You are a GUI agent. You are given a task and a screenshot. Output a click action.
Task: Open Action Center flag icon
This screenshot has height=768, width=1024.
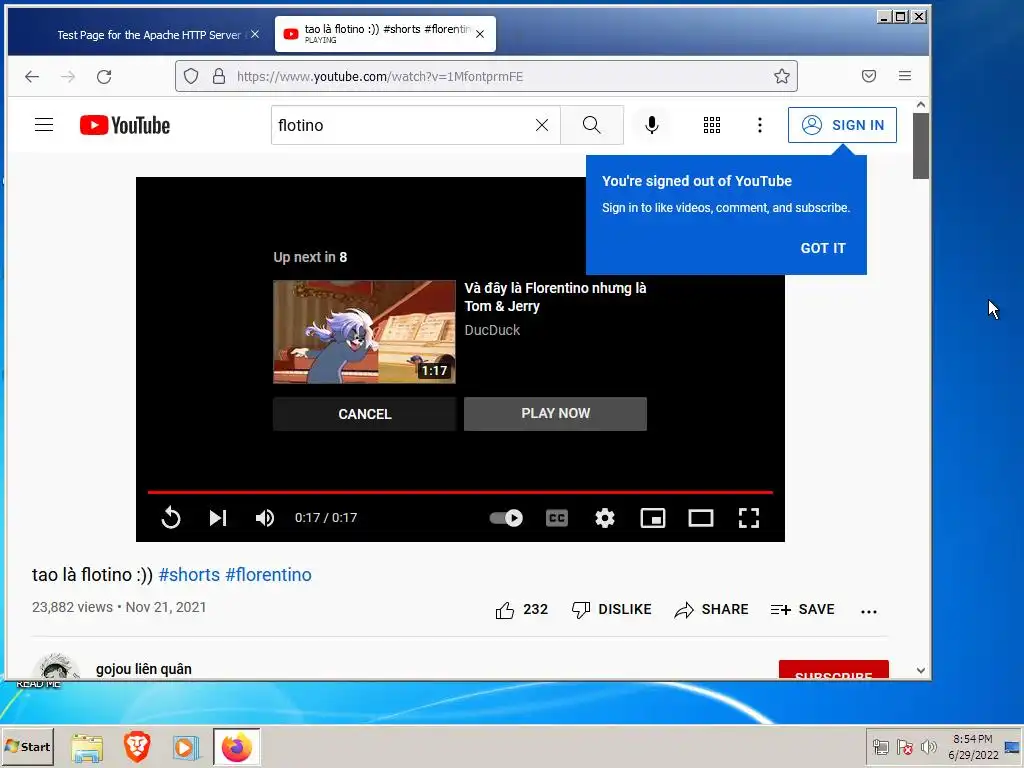coord(904,747)
